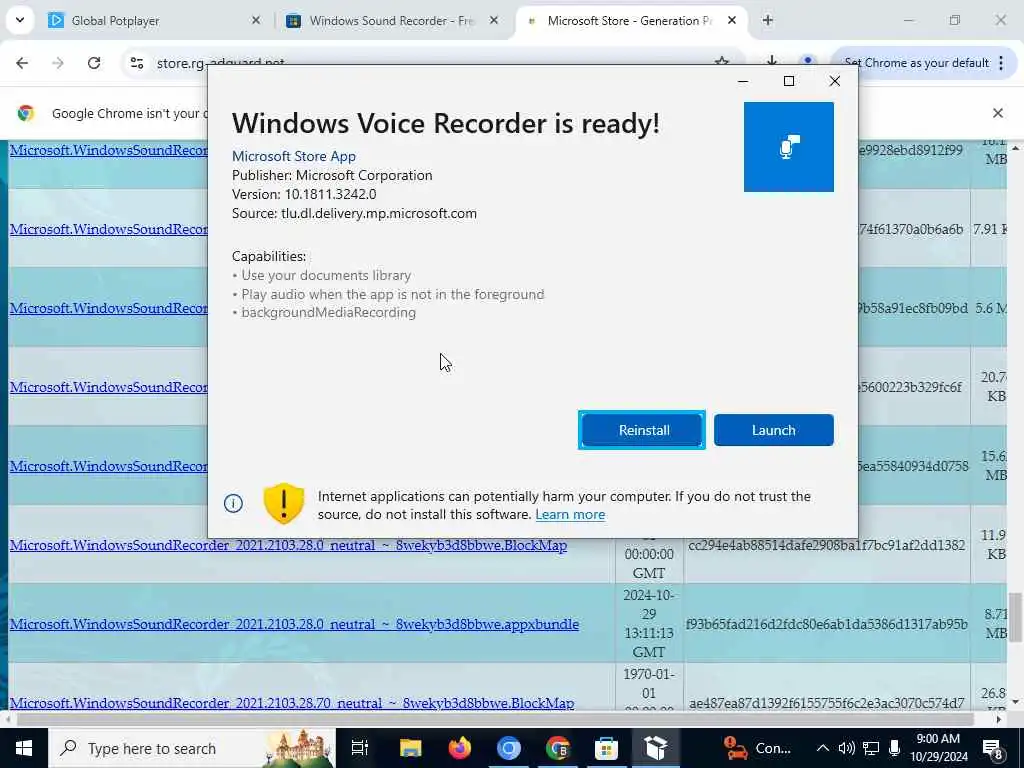This screenshot has width=1024, height=768.
Task: Click the network icon in system tray
Action: click(871, 748)
